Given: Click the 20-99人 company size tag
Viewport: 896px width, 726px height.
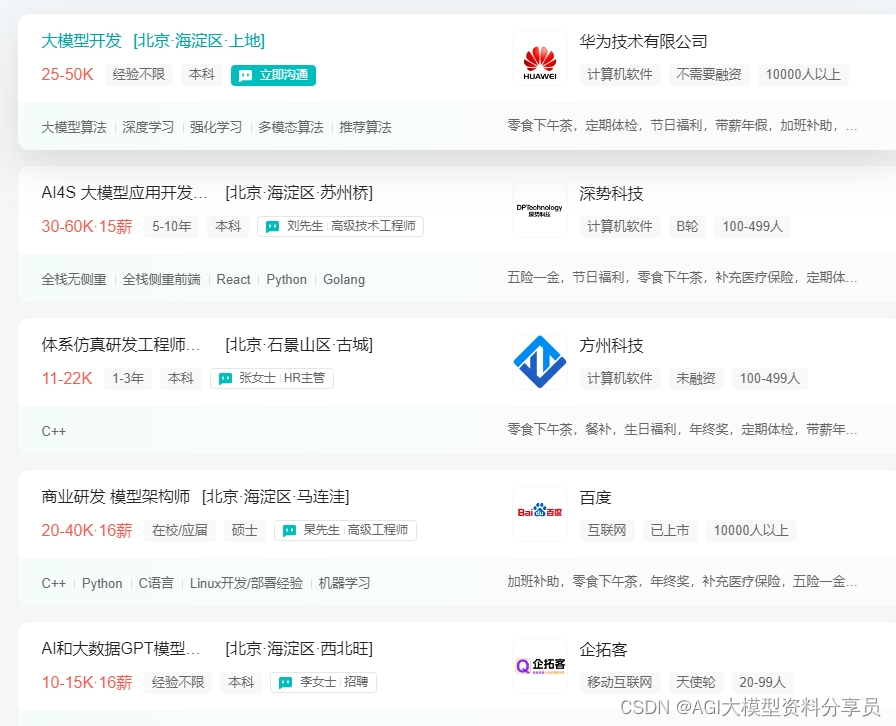Looking at the screenshot, I should tap(762, 683).
